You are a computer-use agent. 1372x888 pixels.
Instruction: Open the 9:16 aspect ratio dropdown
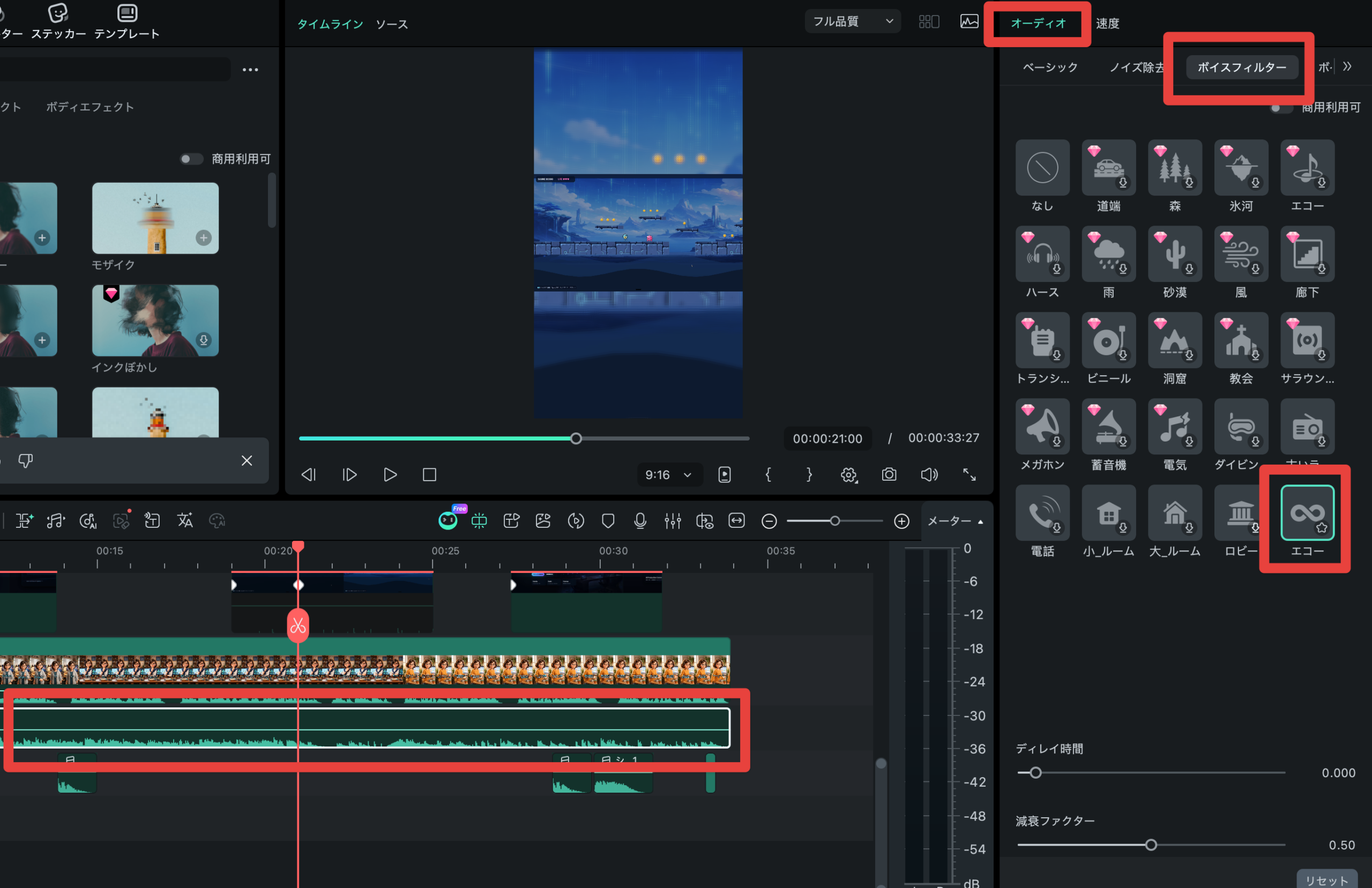[669, 475]
